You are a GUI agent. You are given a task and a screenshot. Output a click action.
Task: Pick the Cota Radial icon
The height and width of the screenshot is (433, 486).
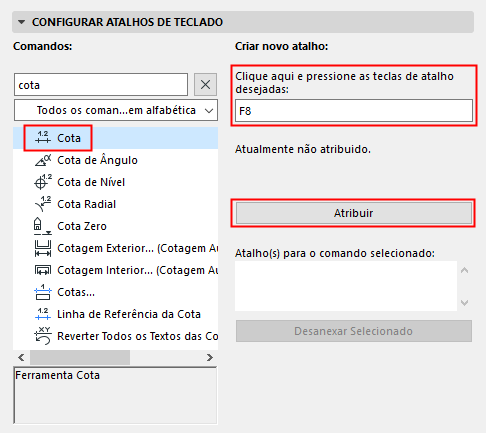43,204
